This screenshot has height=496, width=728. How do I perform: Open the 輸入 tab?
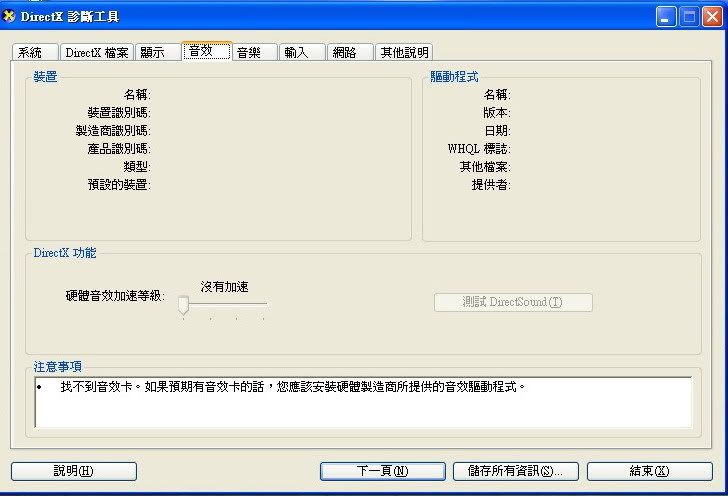tap(302, 52)
